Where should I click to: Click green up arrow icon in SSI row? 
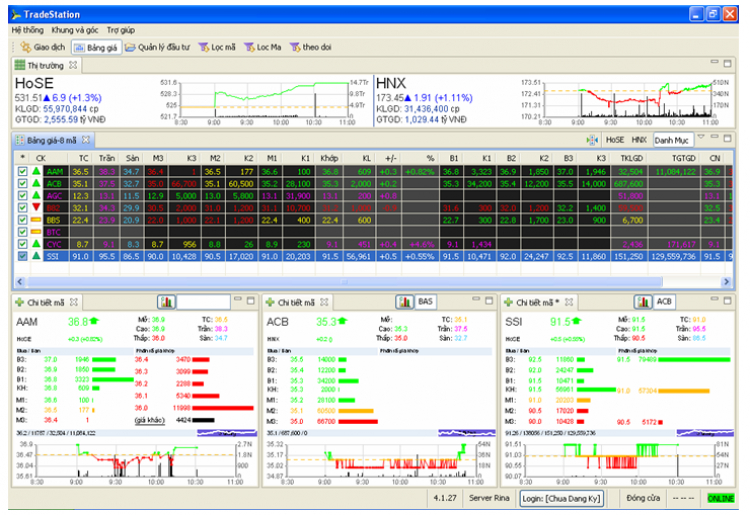tap(36, 255)
